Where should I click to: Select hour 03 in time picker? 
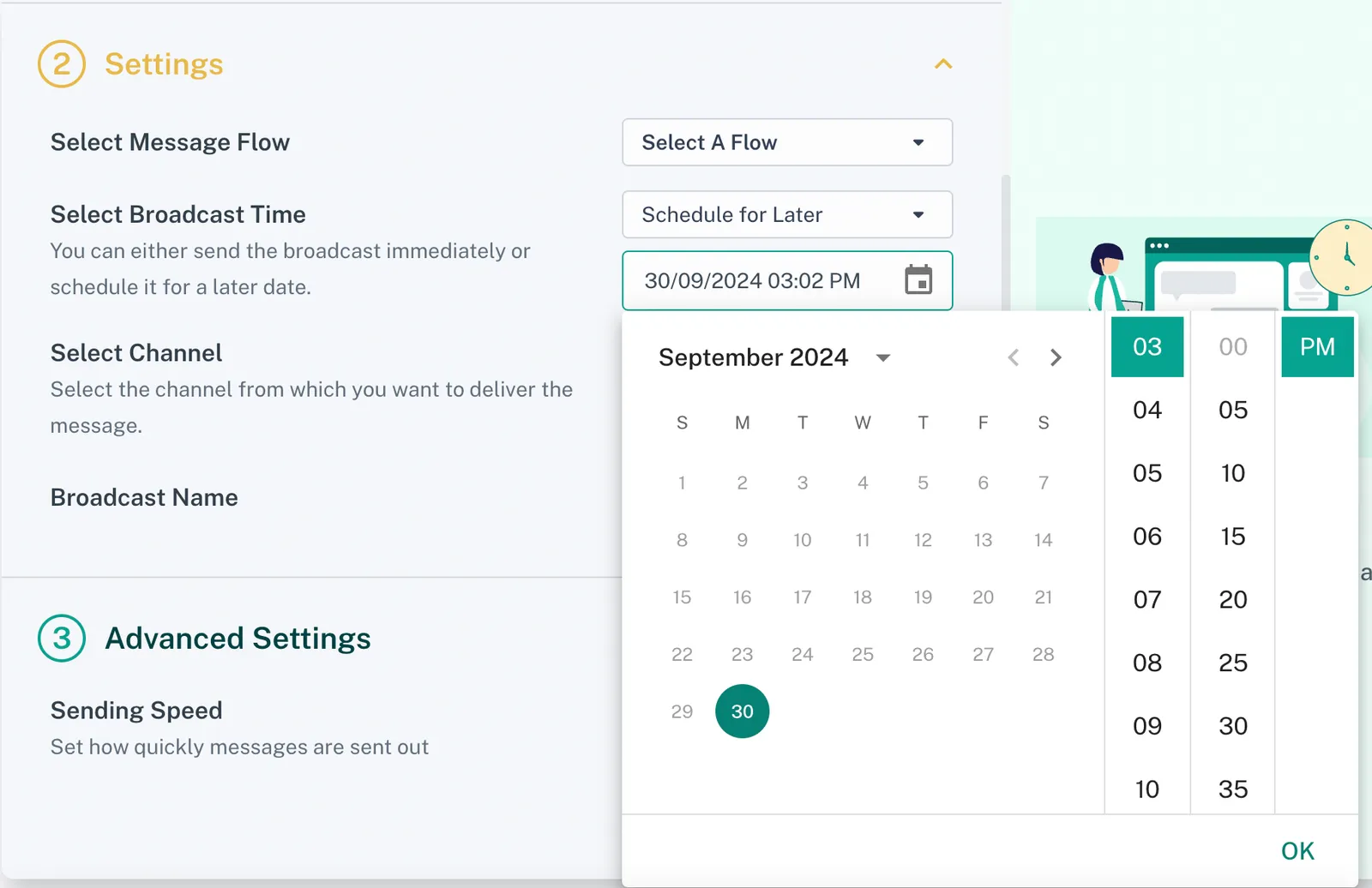1146,347
